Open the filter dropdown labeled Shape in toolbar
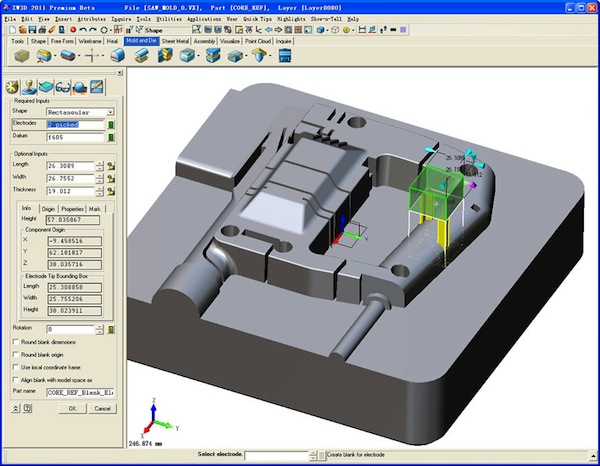Image resolution: width=600 pixels, height=466 pixels. click(x=167, y=30)
